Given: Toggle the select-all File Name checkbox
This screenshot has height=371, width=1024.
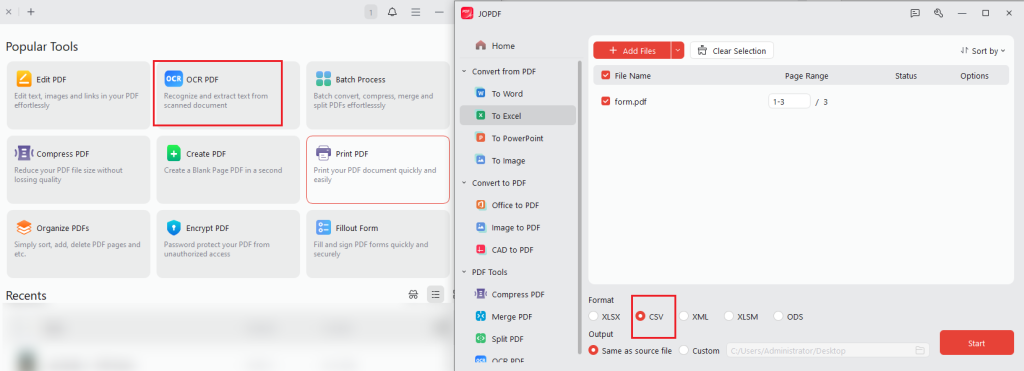Looking at the screenshot, I should point(605,76).
